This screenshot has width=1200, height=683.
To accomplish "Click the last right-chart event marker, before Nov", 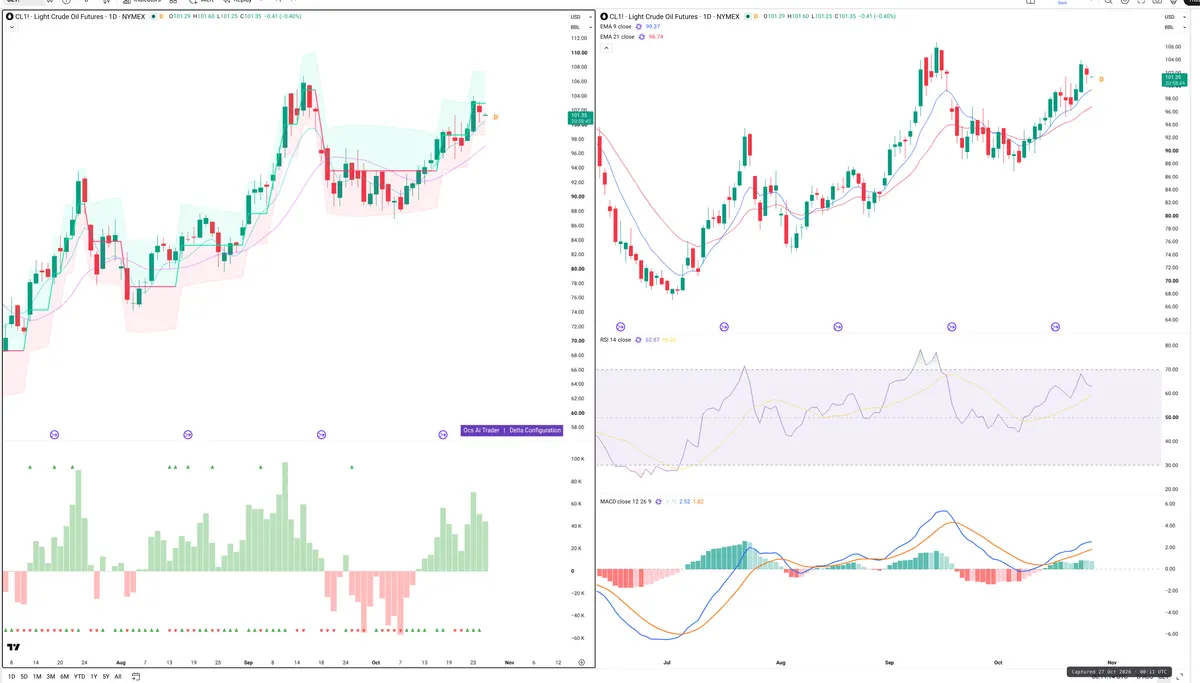I will point(1055,327).
